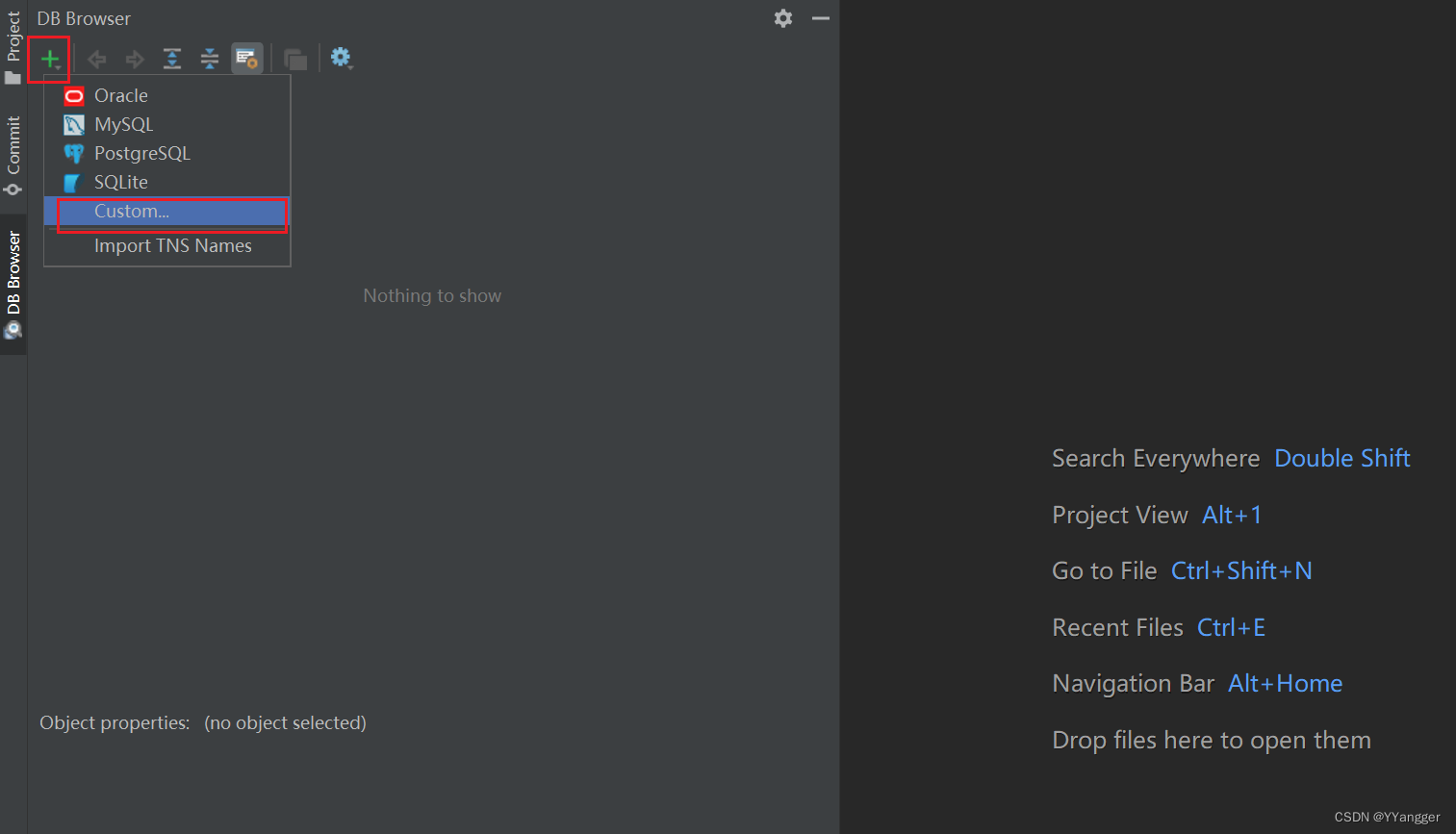Click the Search Everywhere hint text

[x=1156, y=459]
